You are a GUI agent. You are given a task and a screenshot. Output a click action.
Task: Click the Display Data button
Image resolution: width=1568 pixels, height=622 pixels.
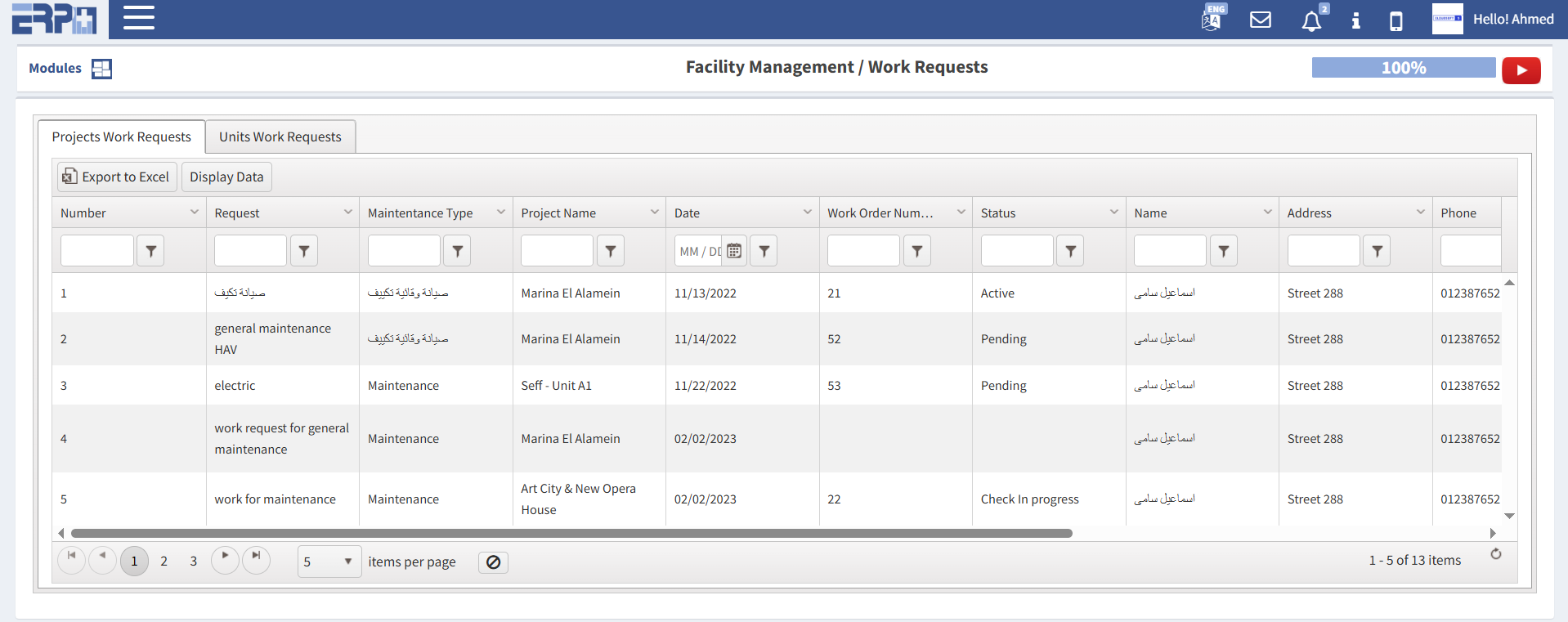(226, 177)
